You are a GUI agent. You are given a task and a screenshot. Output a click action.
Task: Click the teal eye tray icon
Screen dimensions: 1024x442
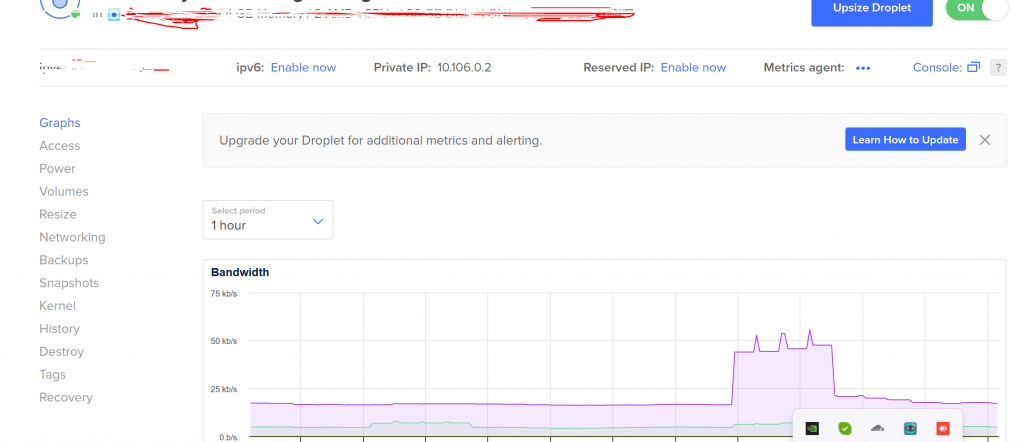click(910, 428)
